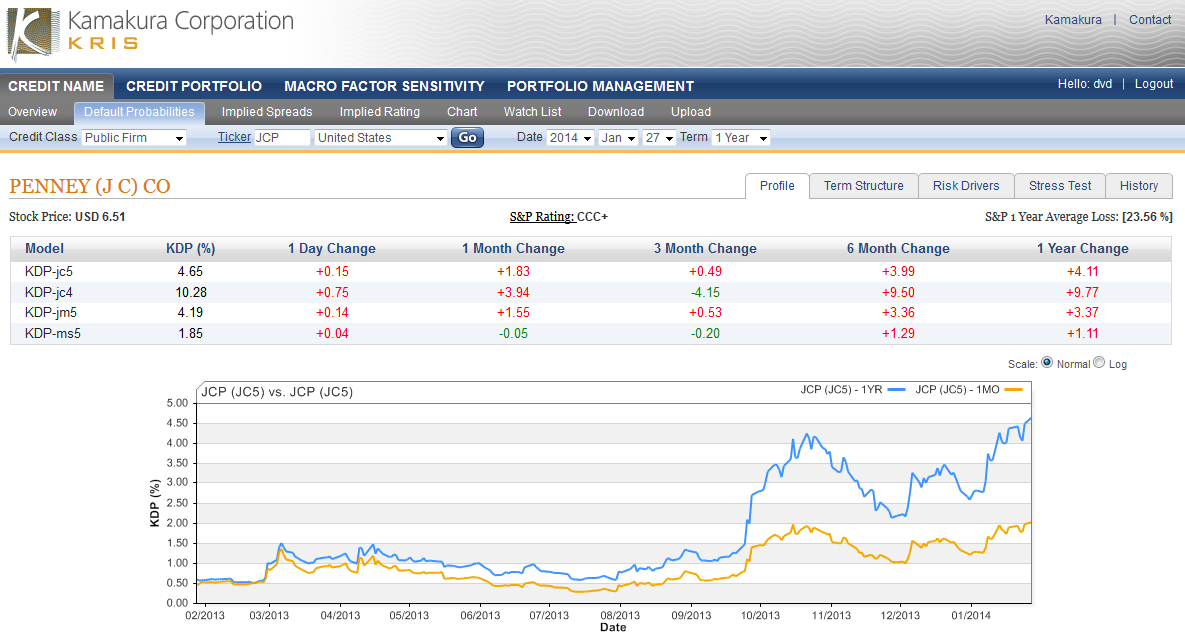Click the KDP-jc5 model row label

49,271
